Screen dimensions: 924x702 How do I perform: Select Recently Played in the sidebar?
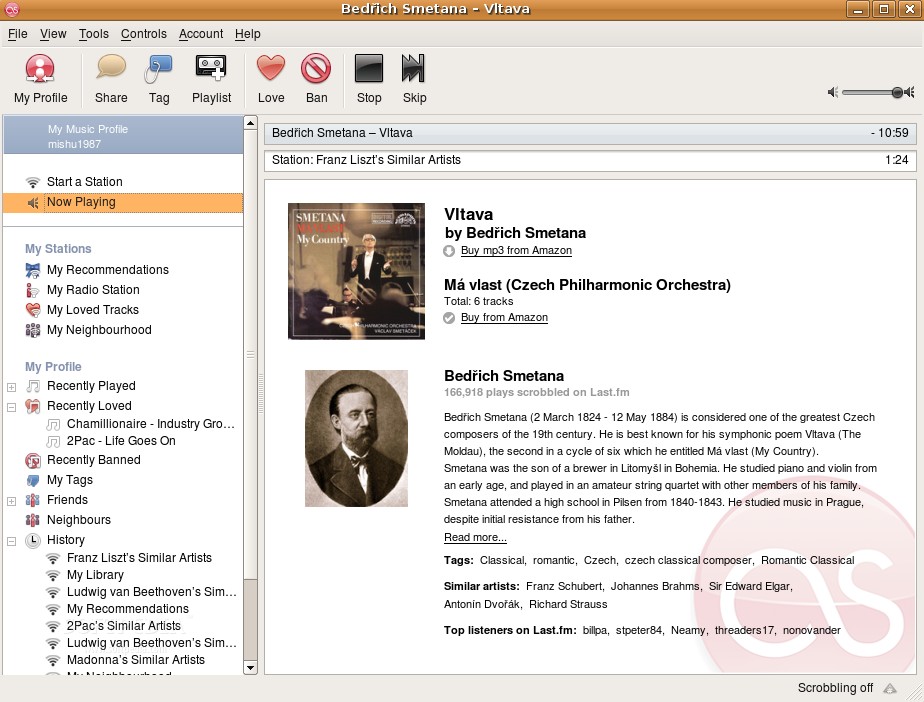(91, 385)
